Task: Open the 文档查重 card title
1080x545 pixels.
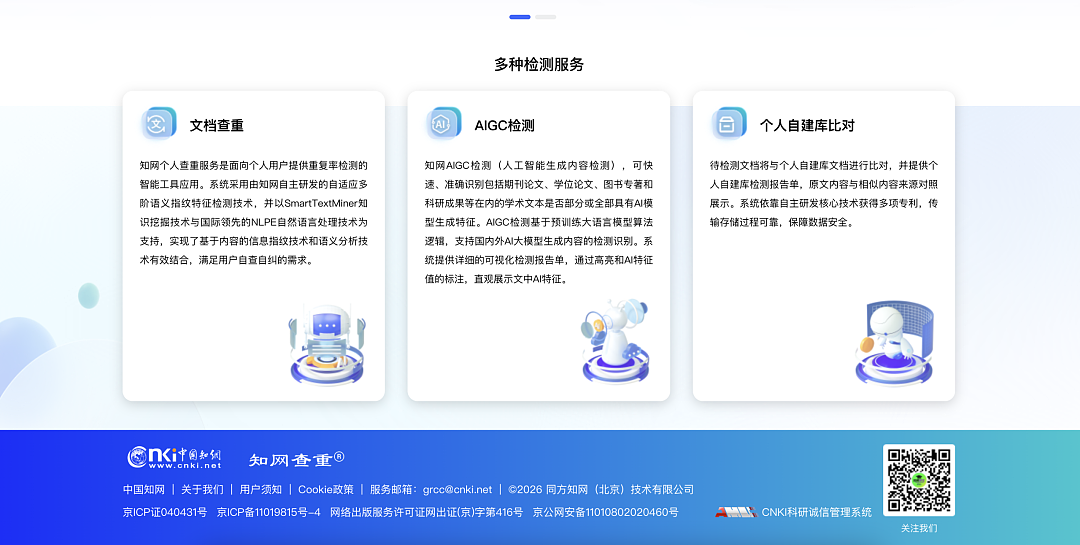Action: pyautogui.click(x=216, y=125)
